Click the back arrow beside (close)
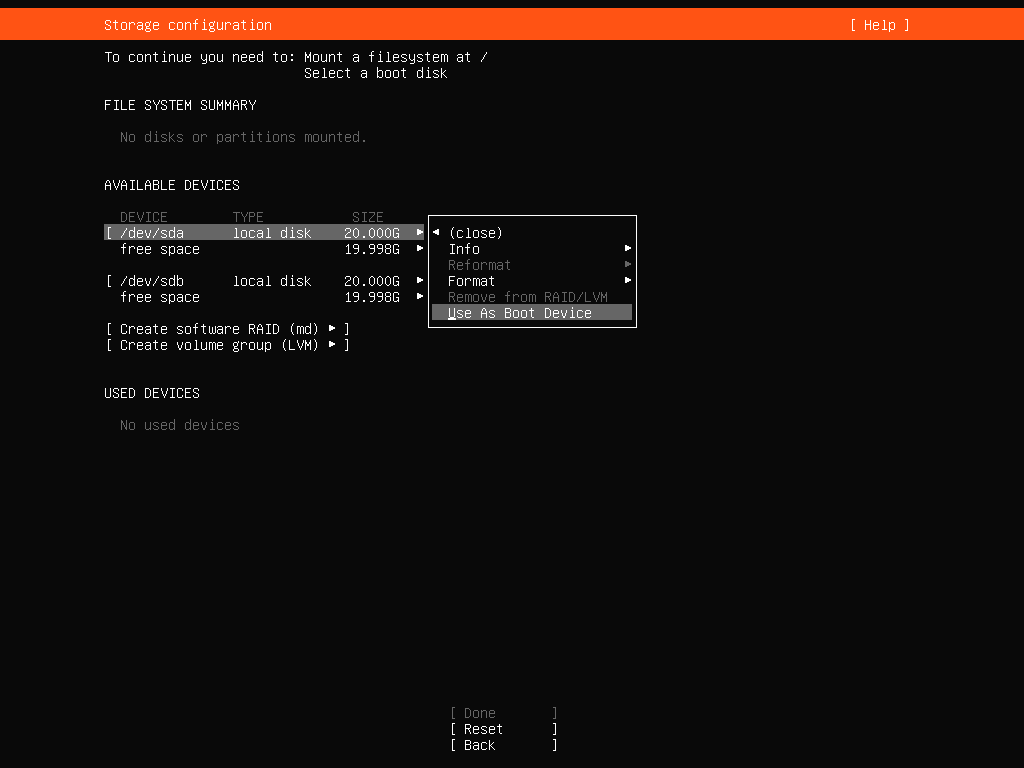The width and height of the screenshot is (1024, 768). pyautogui.click(x=436, y=233)
